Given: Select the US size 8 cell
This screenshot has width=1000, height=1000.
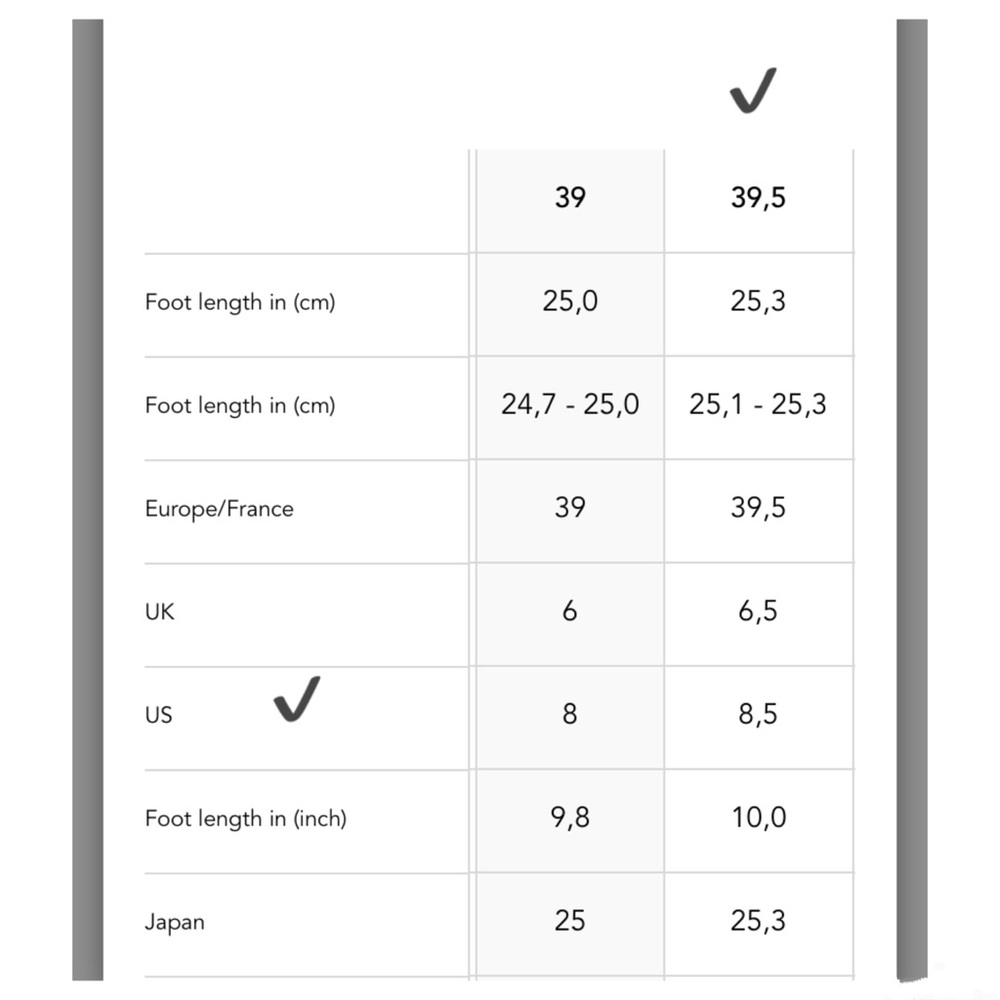Looking at the screenshot, I should click(x=569, y=714).
